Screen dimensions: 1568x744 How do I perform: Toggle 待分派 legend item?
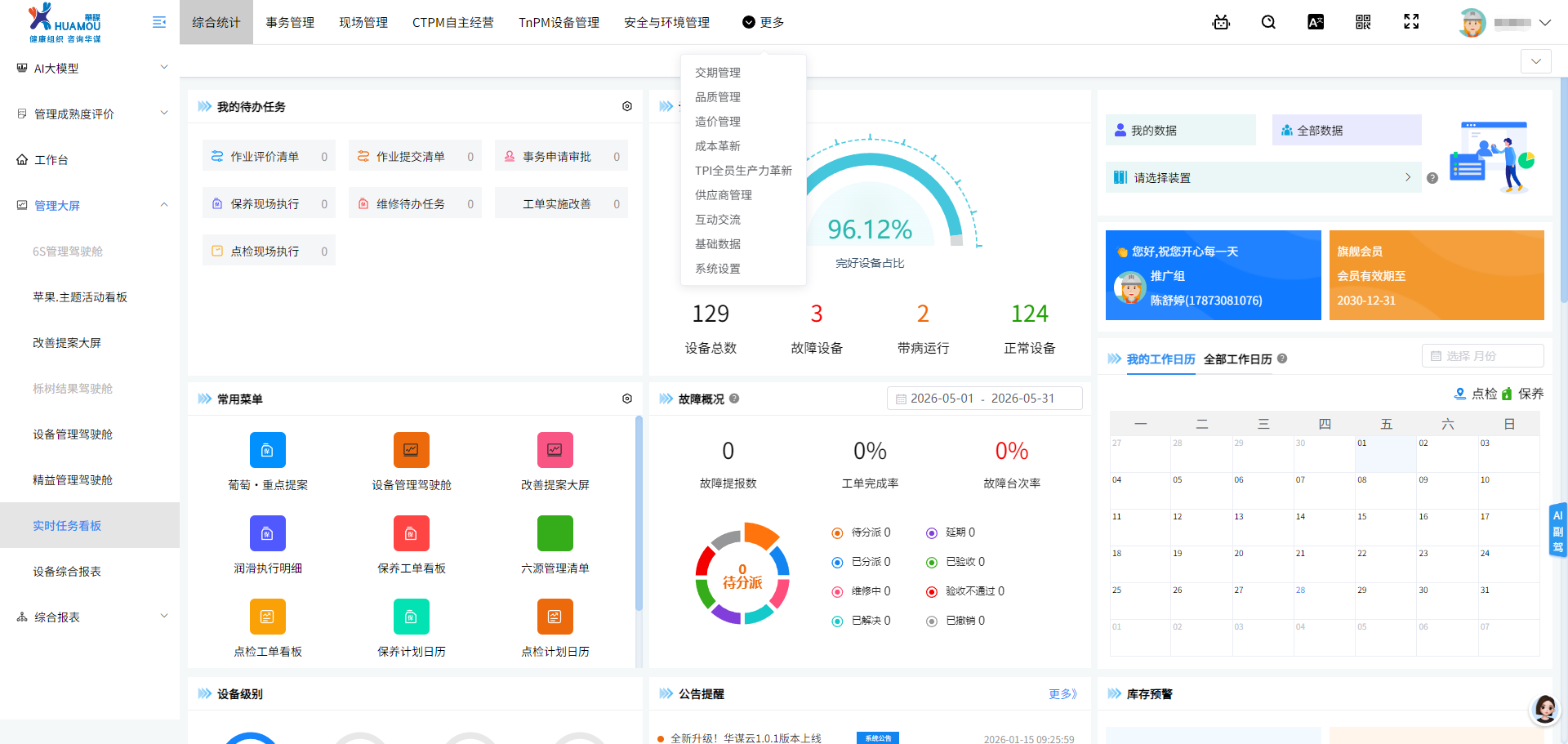(861, 532)
